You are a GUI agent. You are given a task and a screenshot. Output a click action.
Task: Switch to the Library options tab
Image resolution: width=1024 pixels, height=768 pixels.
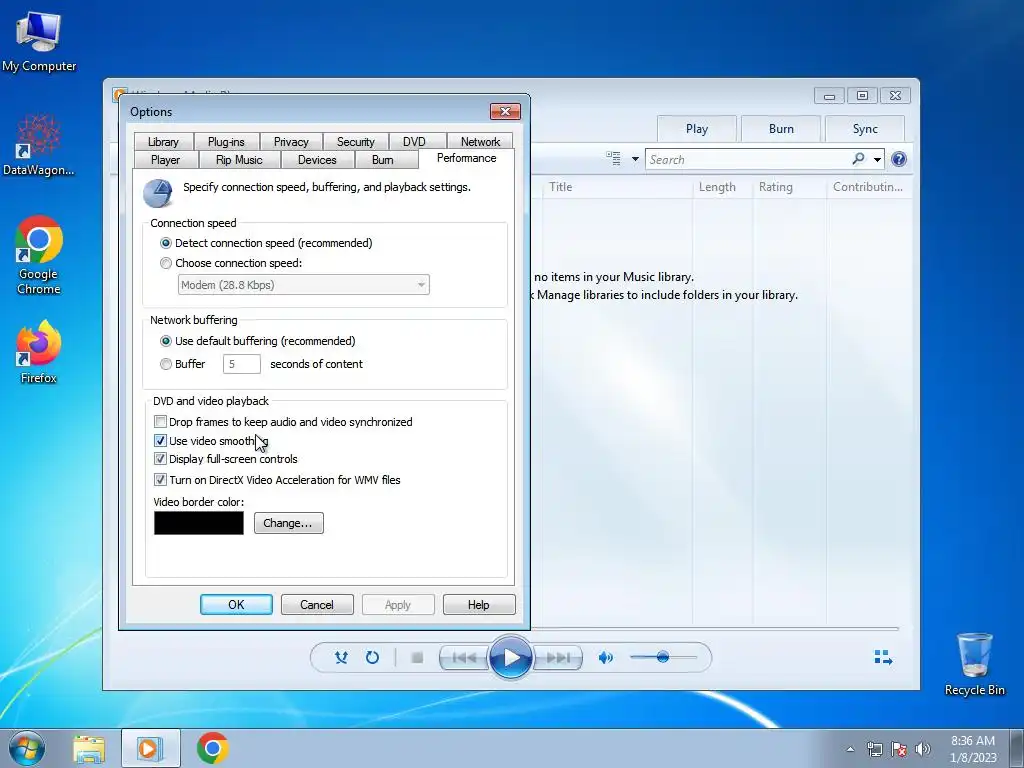click(163, 142)
